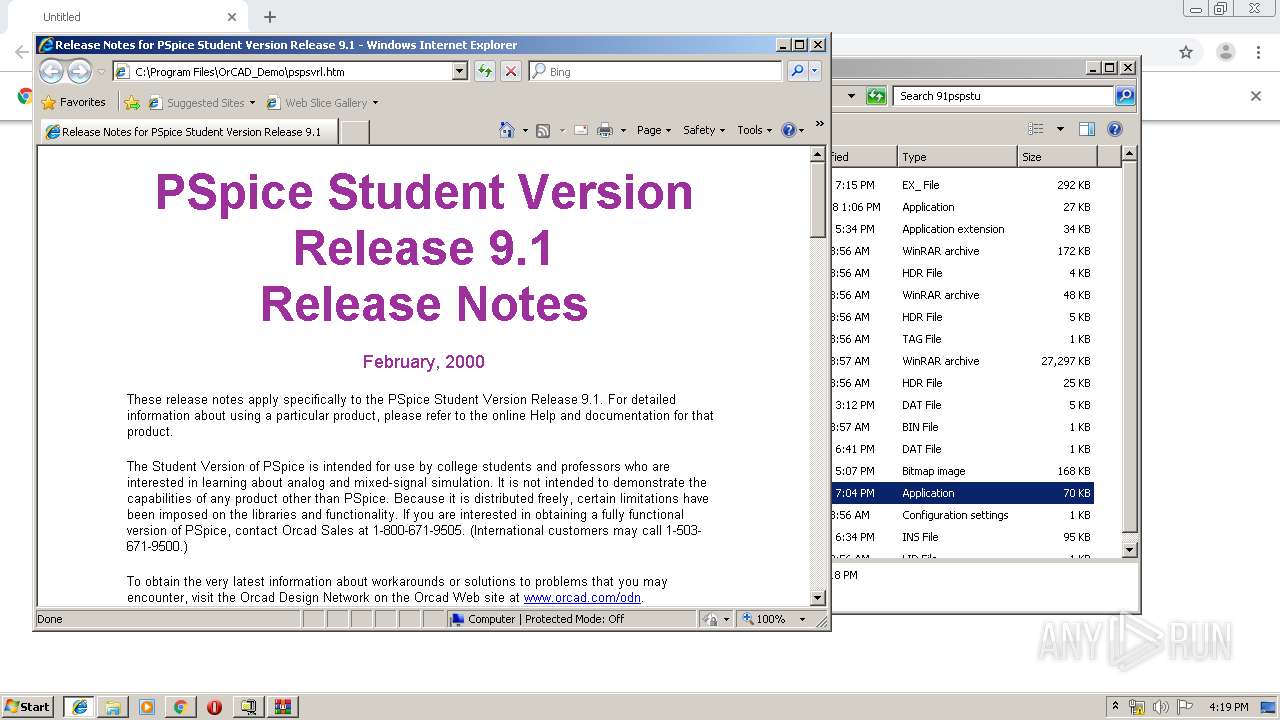Open Chrome three-dot menu
This screenshot has height=720, width=1280.
click(x=1257, y=52)
